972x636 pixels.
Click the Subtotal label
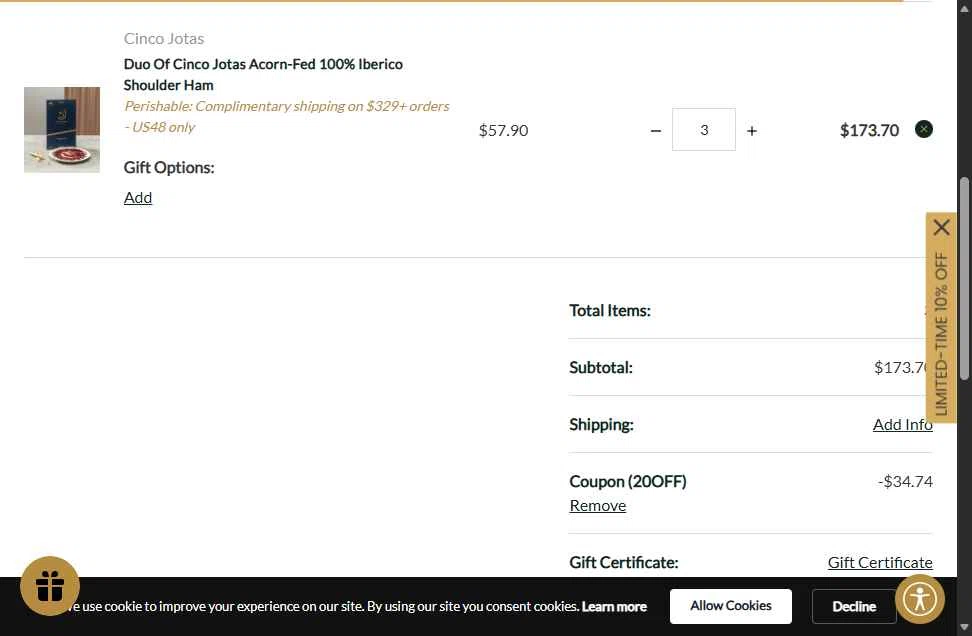[601, 368]
